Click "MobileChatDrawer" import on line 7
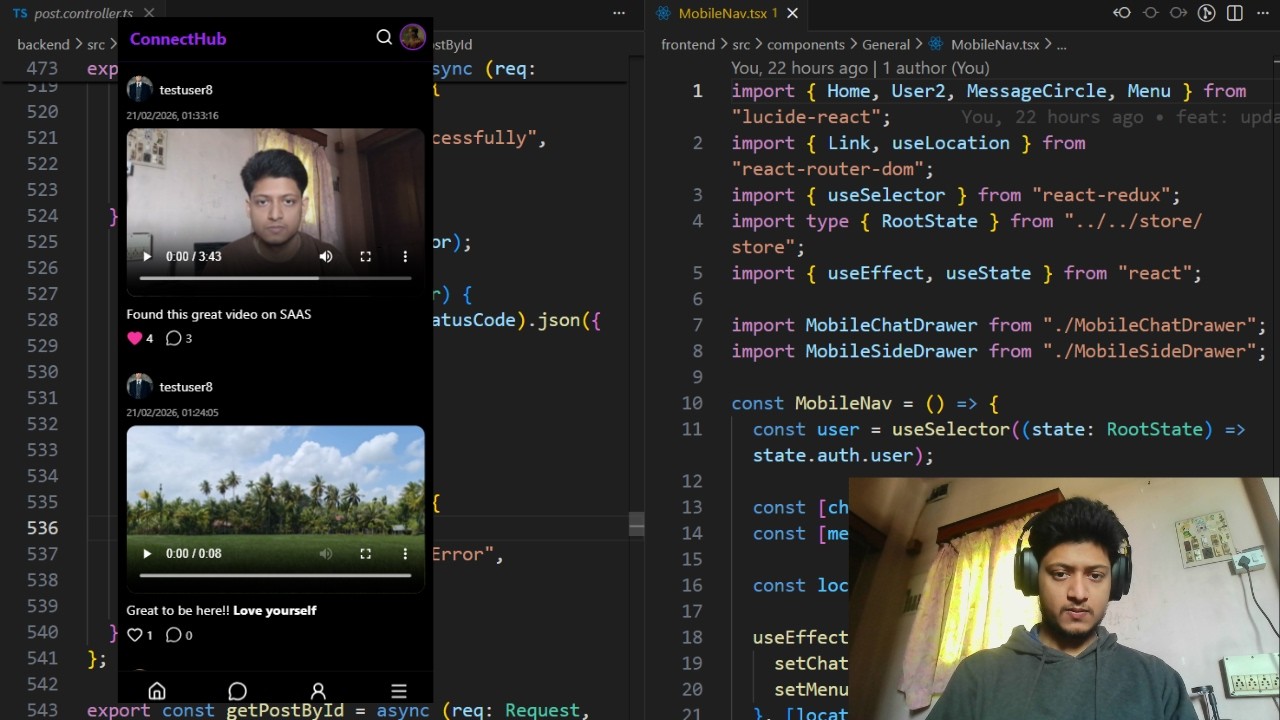Viewport: 1280px width, 720px height. pyautogui.click(x=891, y=325)
